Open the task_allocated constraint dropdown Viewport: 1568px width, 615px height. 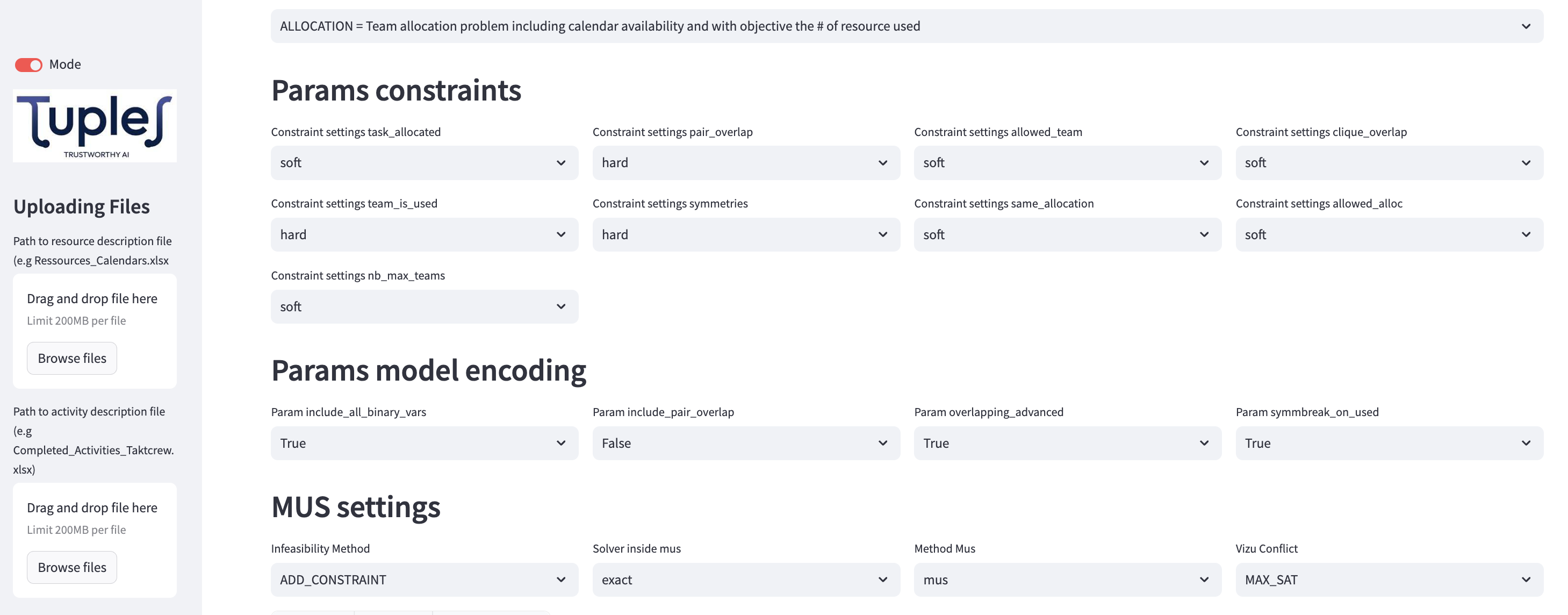[423, 162]
